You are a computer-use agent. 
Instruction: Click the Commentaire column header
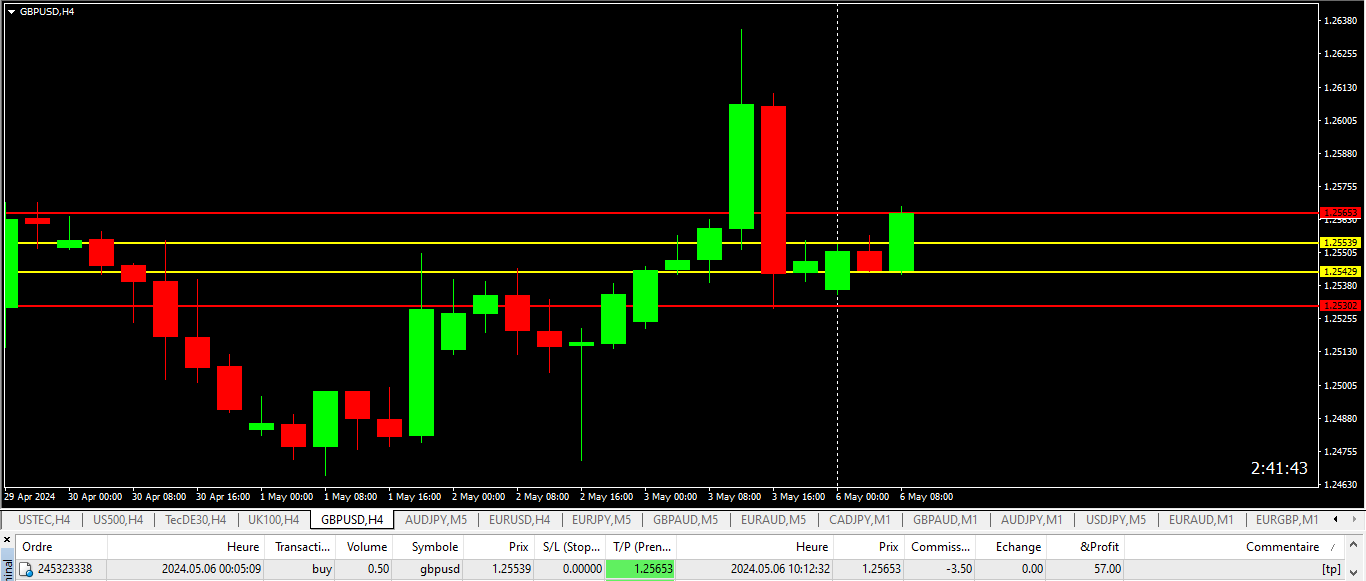[x=1282, y=547]
